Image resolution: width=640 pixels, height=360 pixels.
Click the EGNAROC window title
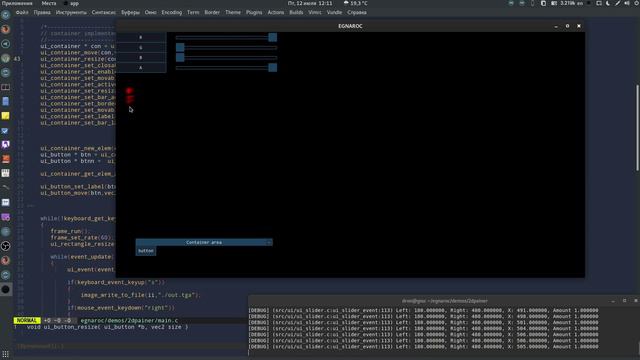tap(350, 26)
